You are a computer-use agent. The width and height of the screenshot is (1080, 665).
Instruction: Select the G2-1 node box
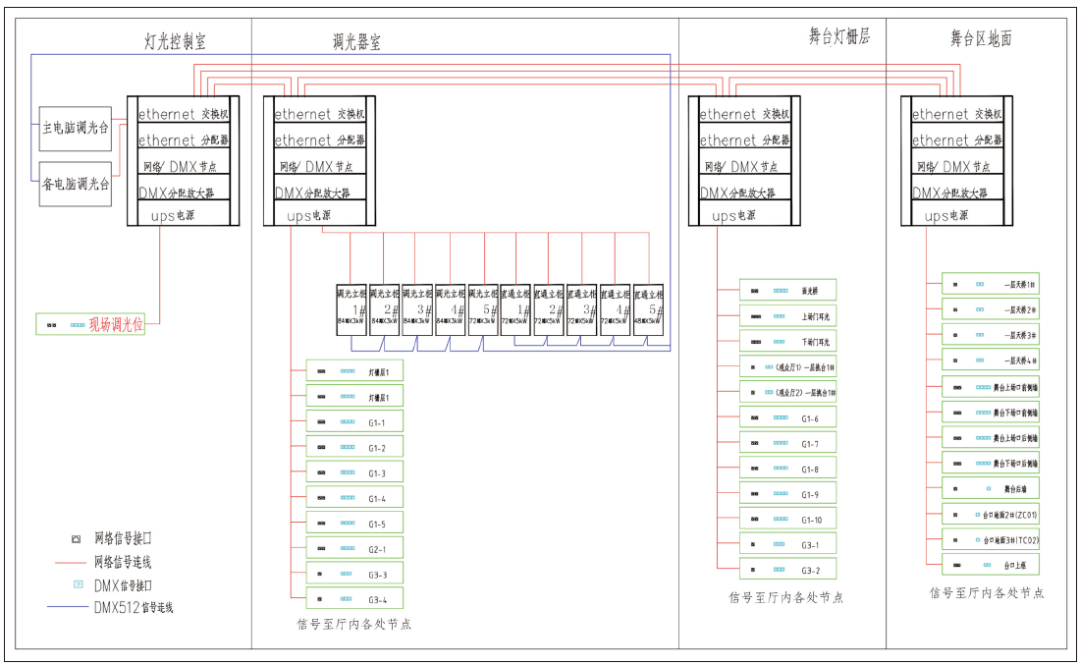point(355,549)
